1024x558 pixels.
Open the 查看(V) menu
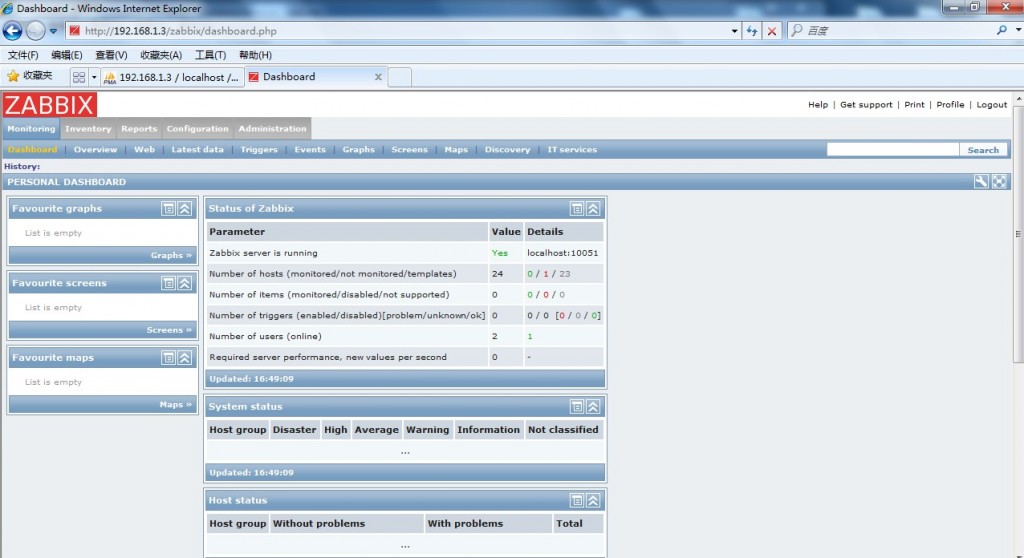pyautogui.click(x=111, y=55)
